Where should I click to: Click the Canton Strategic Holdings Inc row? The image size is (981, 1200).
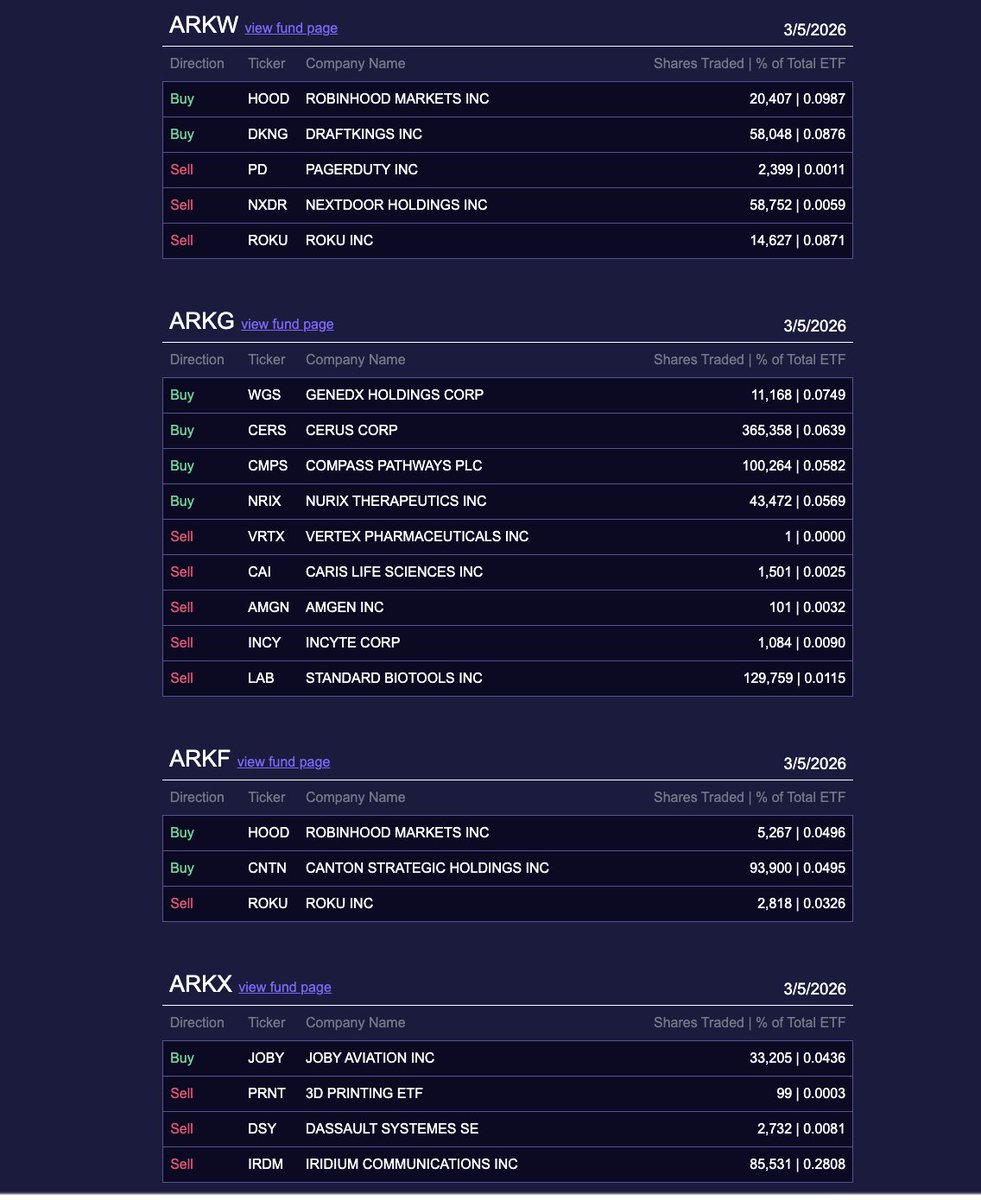coord(507,868)
